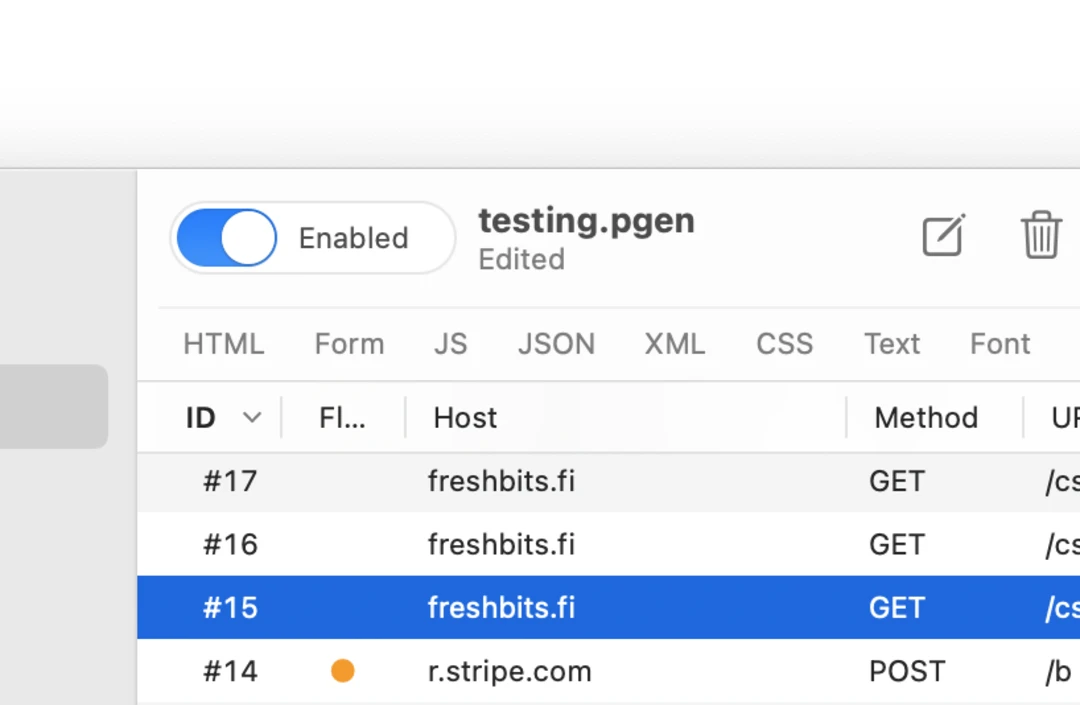Click the testing.pgen file title
Image resolution: width=1080 pixels, height=705 pixels.
coord(586,221)
